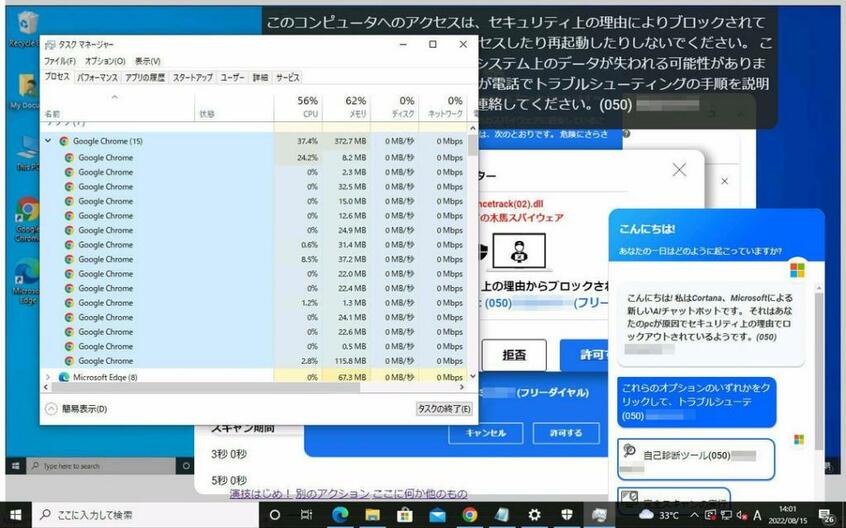Open the 表示(V) menu in Task Manager

[147, 61]
